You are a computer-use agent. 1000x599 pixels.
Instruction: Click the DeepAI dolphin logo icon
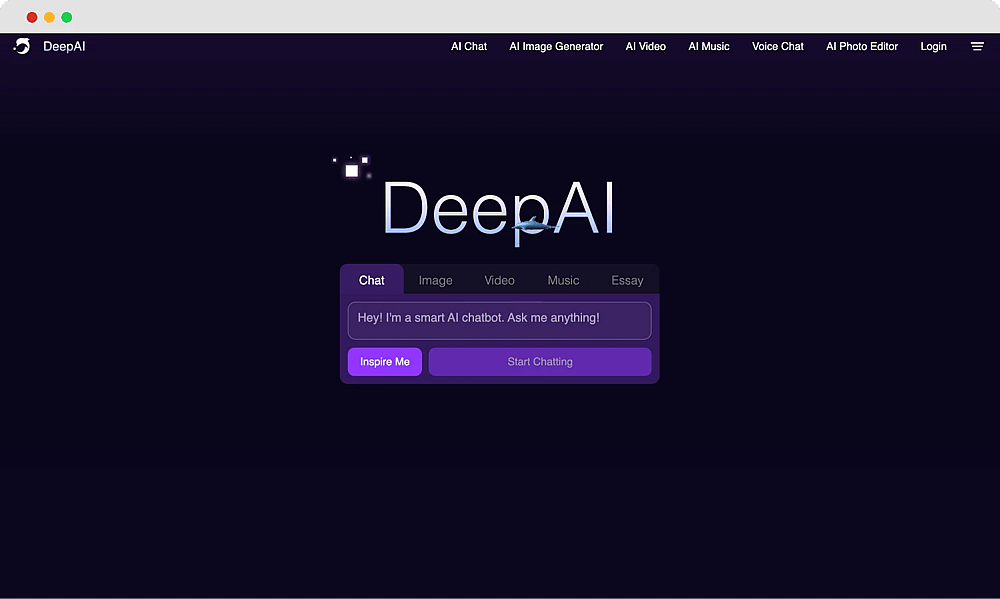pos(22,46)
